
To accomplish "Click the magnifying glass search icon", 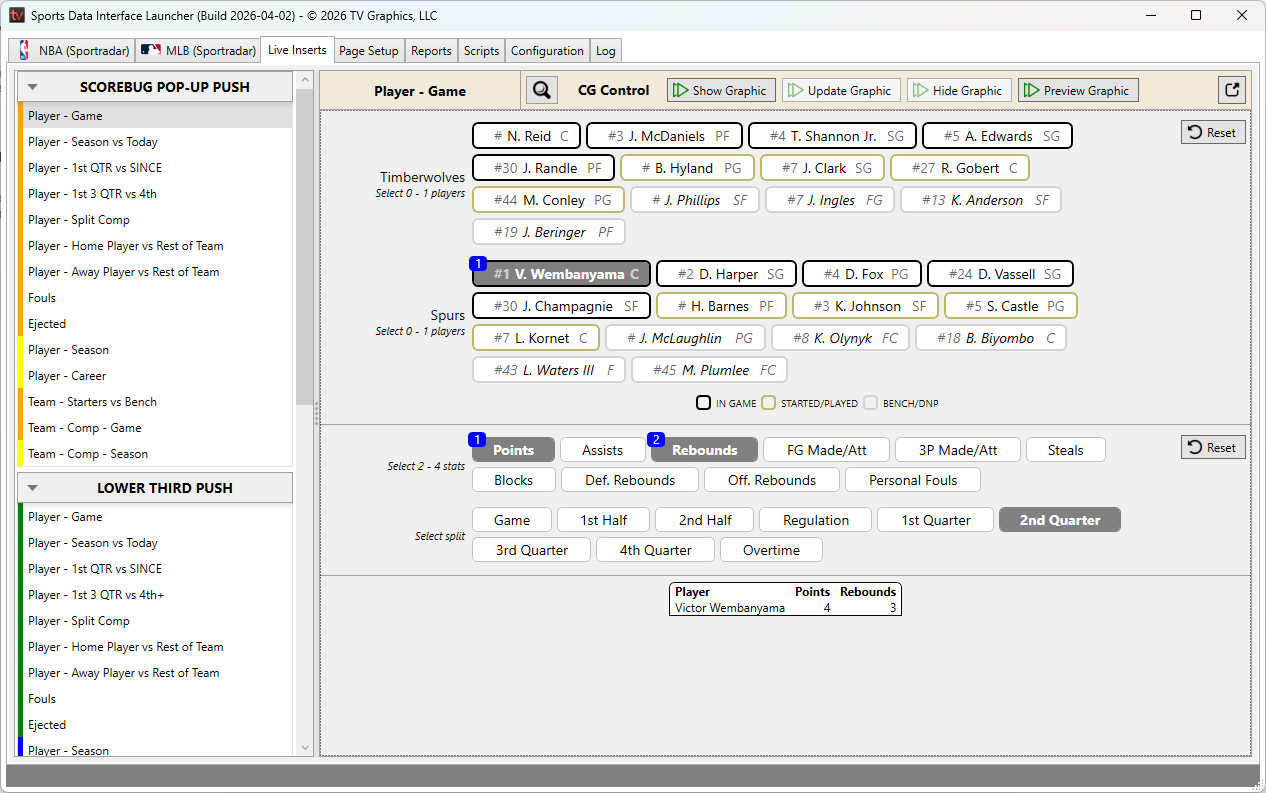I will (542, 90).
